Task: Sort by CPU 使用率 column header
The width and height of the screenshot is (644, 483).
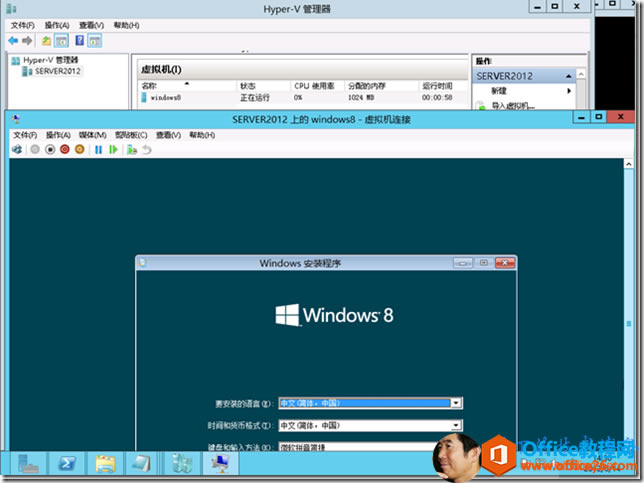Action: (317, 86)
